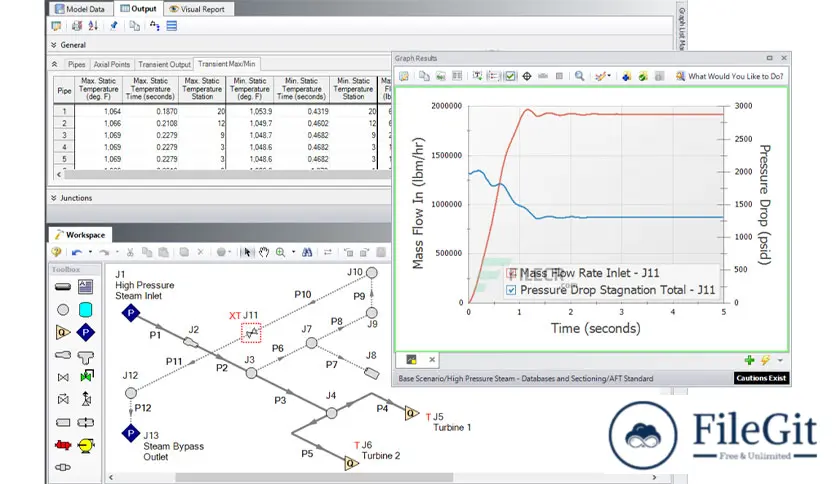Select the J11 valve junction in Workspace

pos(251,333)
